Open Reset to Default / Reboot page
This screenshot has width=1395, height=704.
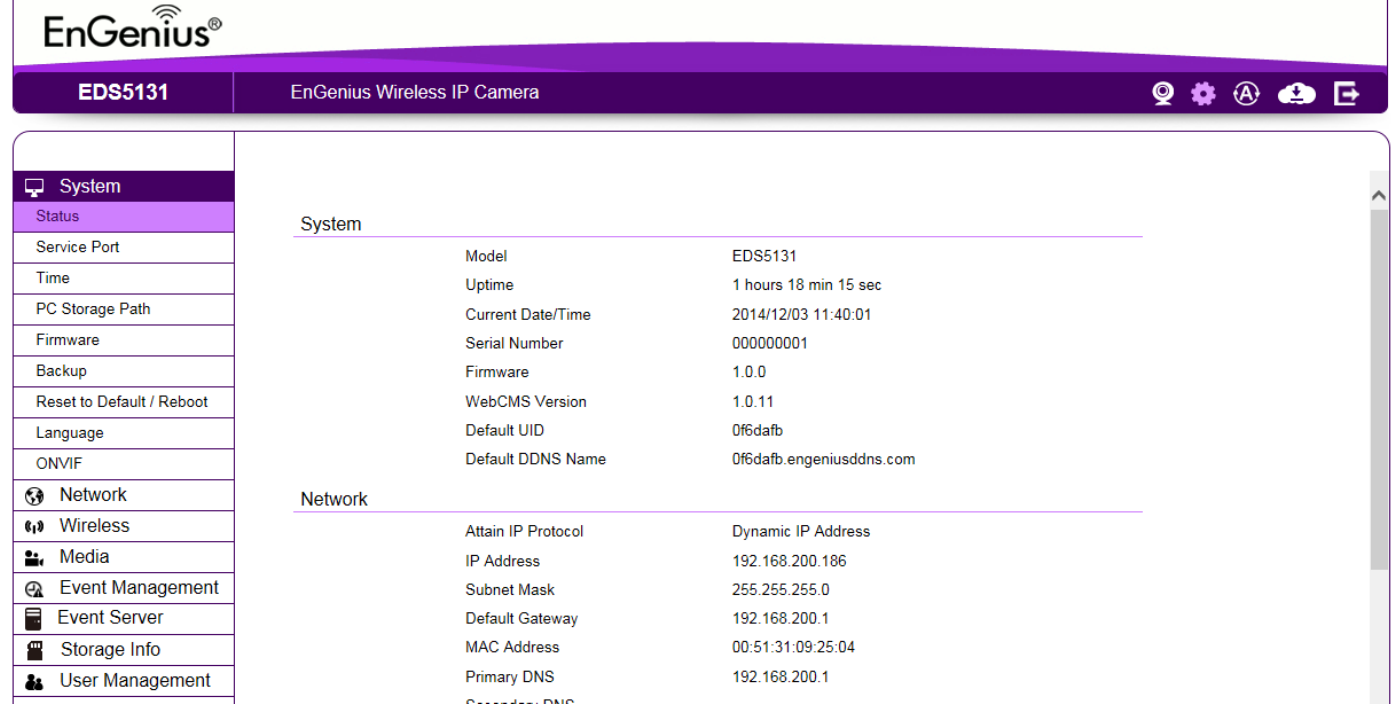pyautogui.click(x=124, y=403)
